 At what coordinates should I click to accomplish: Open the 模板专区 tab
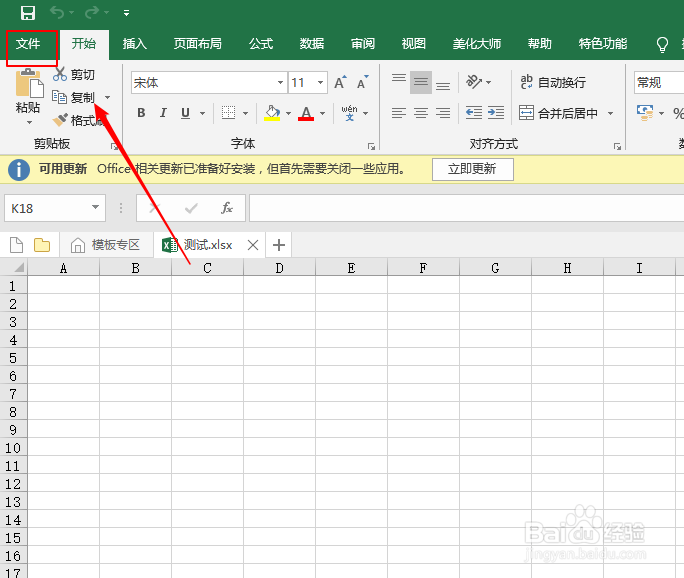pyautogui.click(x=106, y=245)
